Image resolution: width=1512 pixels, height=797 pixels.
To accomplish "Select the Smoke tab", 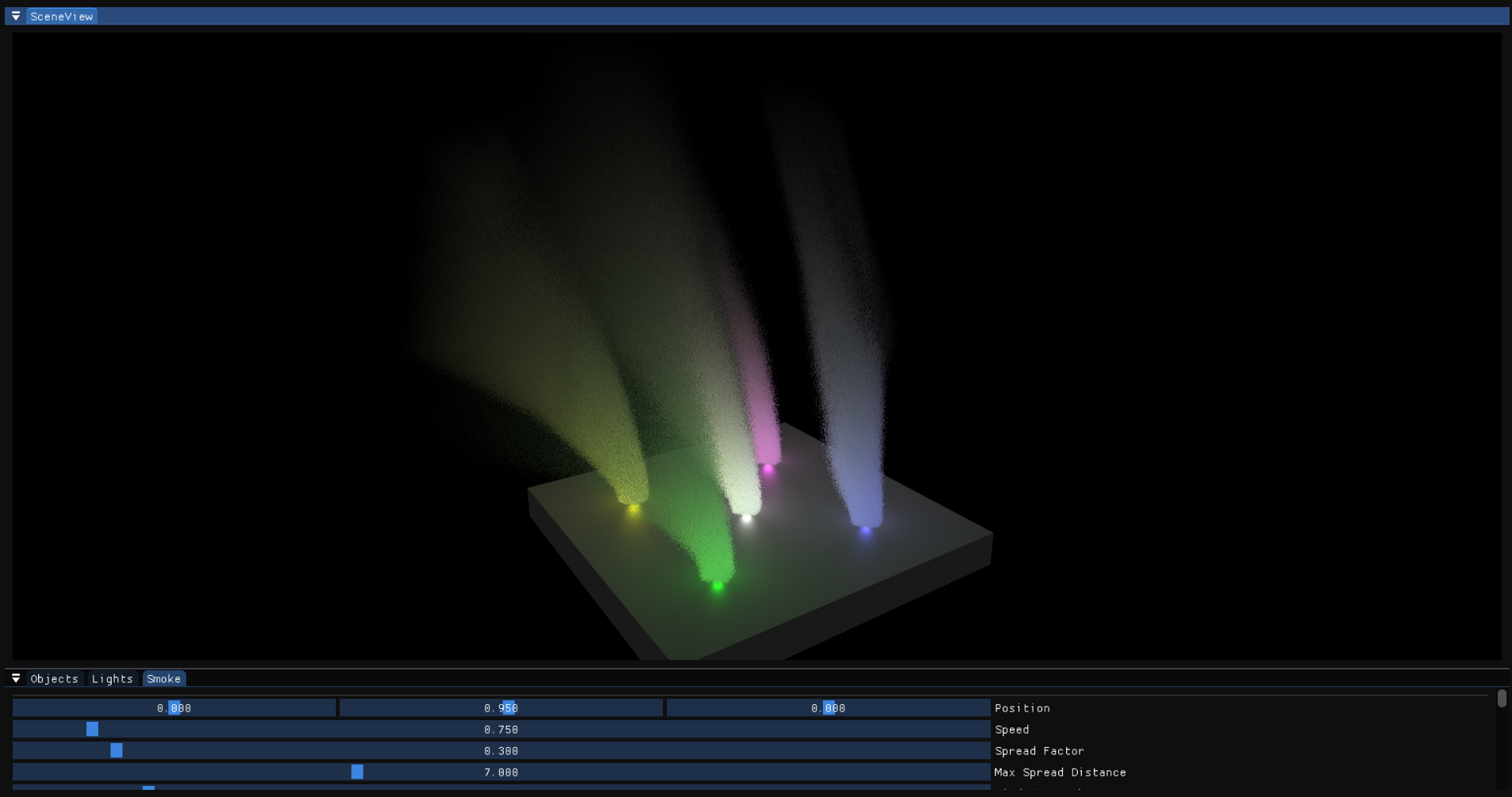I will pyautogui.click(x=164, y=679).
